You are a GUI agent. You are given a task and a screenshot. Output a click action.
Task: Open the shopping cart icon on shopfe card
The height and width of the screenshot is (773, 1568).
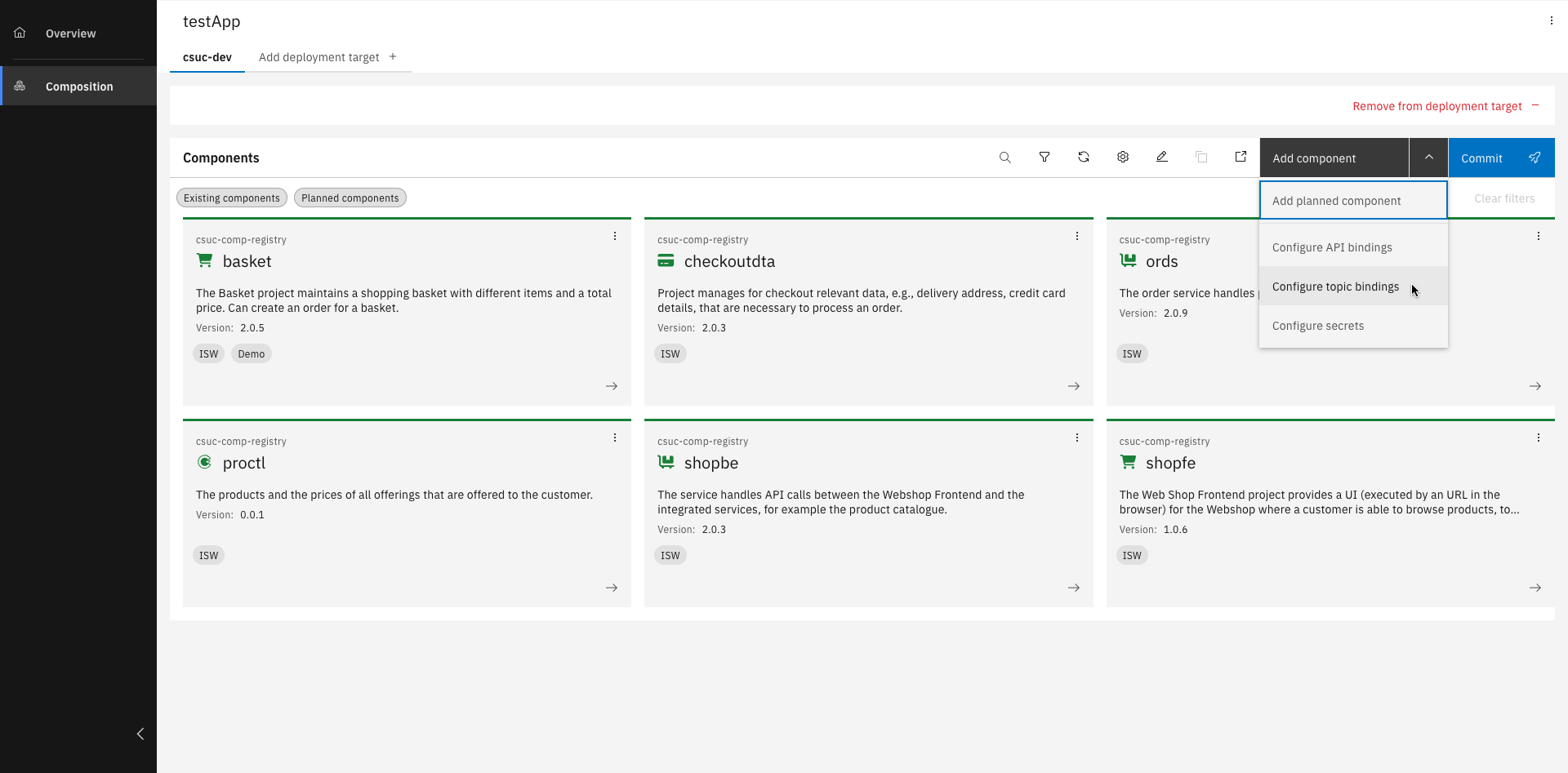tap(1129, 461)
